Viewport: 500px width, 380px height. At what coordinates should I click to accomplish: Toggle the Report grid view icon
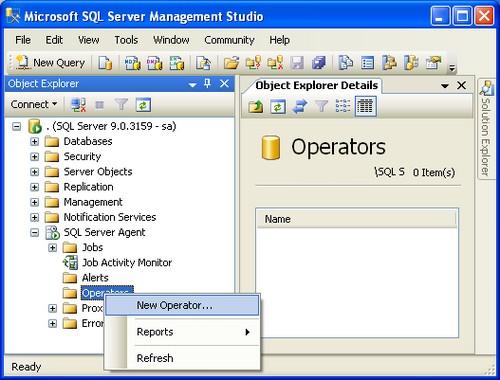coord(365,107)
